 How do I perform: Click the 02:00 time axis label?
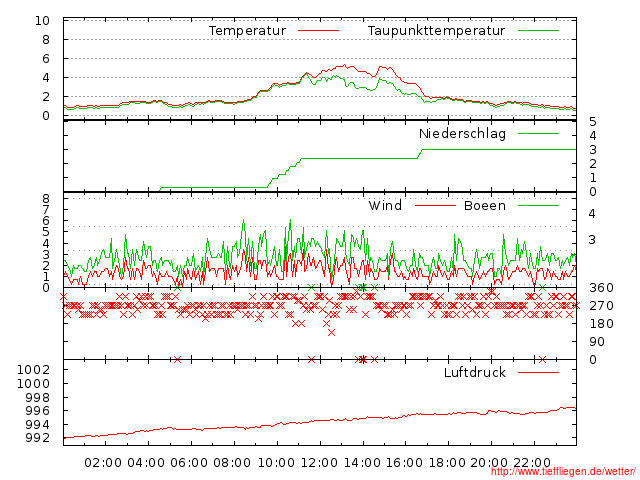click(103, 463)
